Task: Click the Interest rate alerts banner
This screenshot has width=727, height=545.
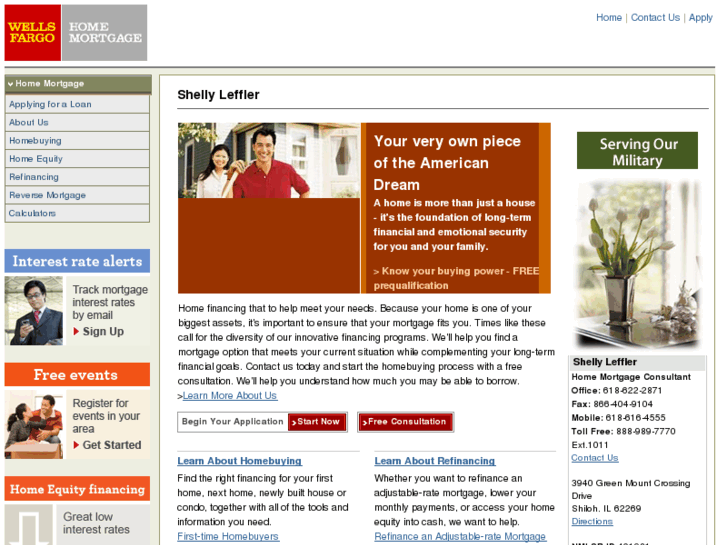Action: 77,261
